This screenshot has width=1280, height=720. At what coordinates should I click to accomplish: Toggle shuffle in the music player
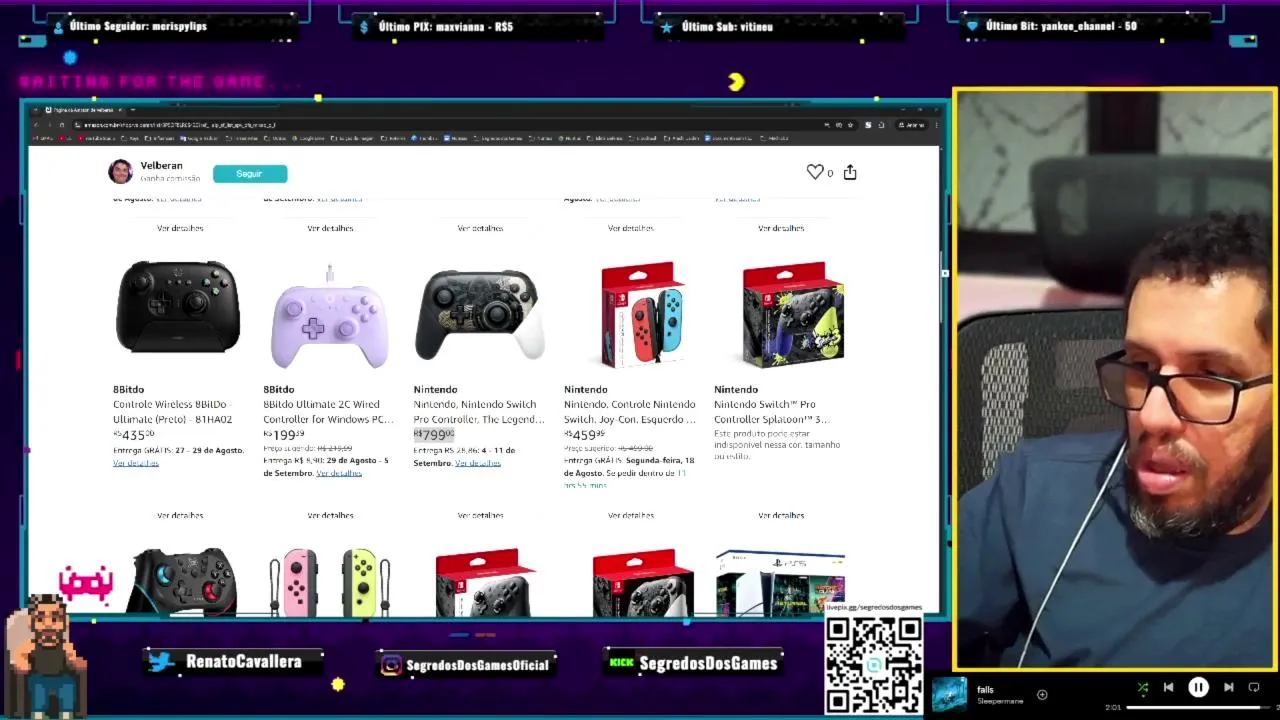1143,687
